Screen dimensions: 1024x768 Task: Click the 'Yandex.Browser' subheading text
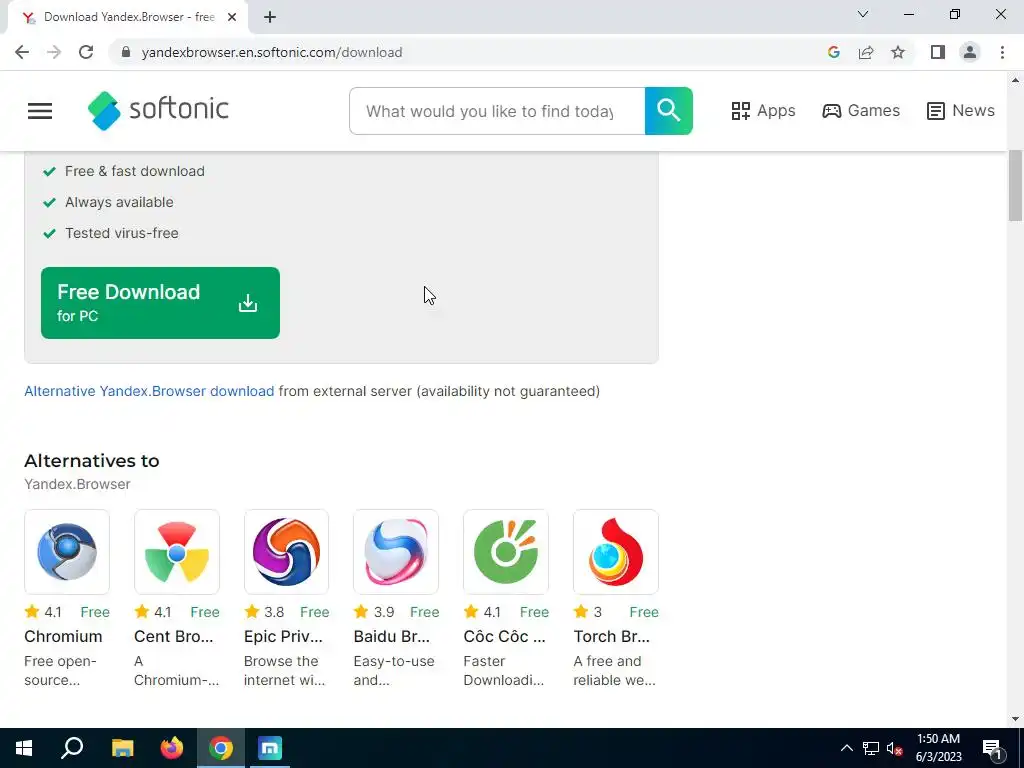[77, 485]
